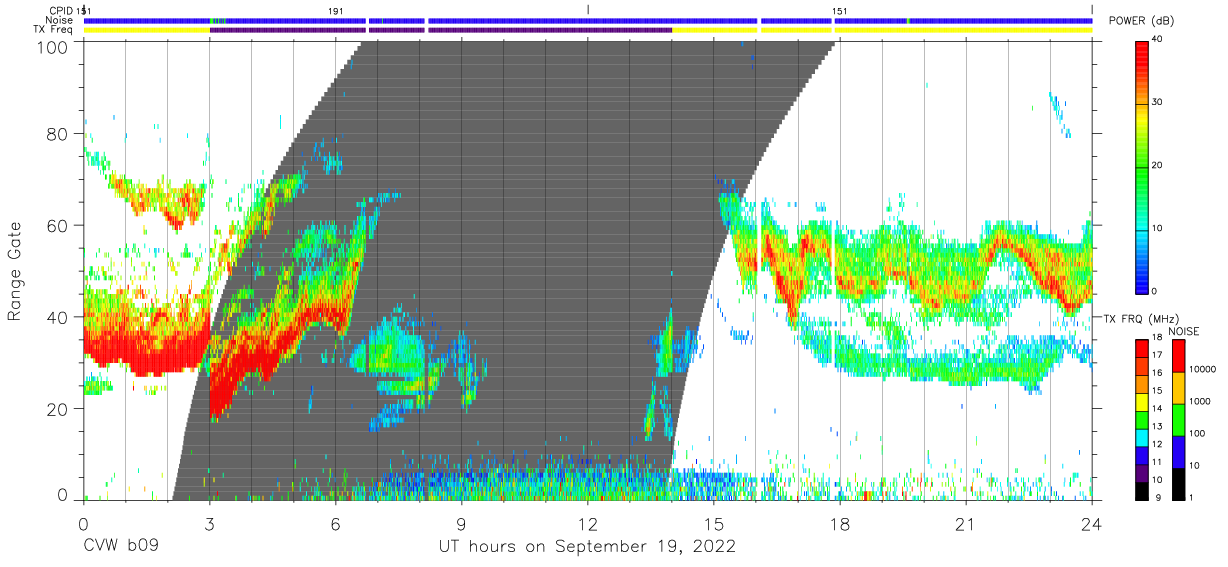Viewport: 1228px width, 567px height.
Task: Click the '40' label on POWER scale
Action: coord(1158,40)
